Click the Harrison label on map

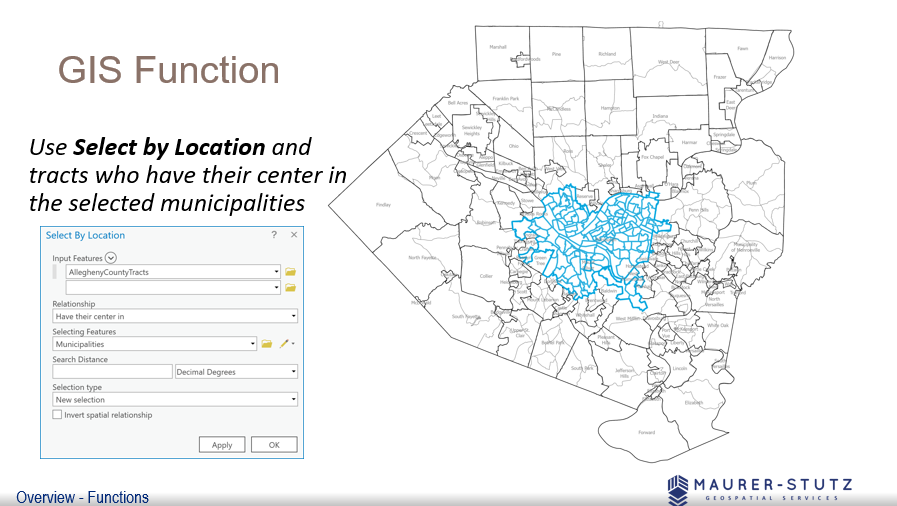pos(777,58)
